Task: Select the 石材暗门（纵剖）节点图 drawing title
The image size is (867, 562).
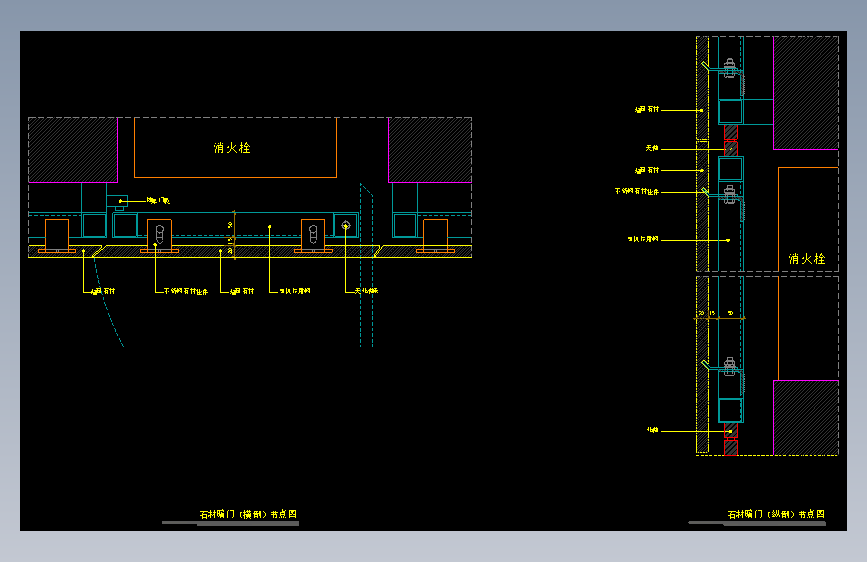Action: 776,514
